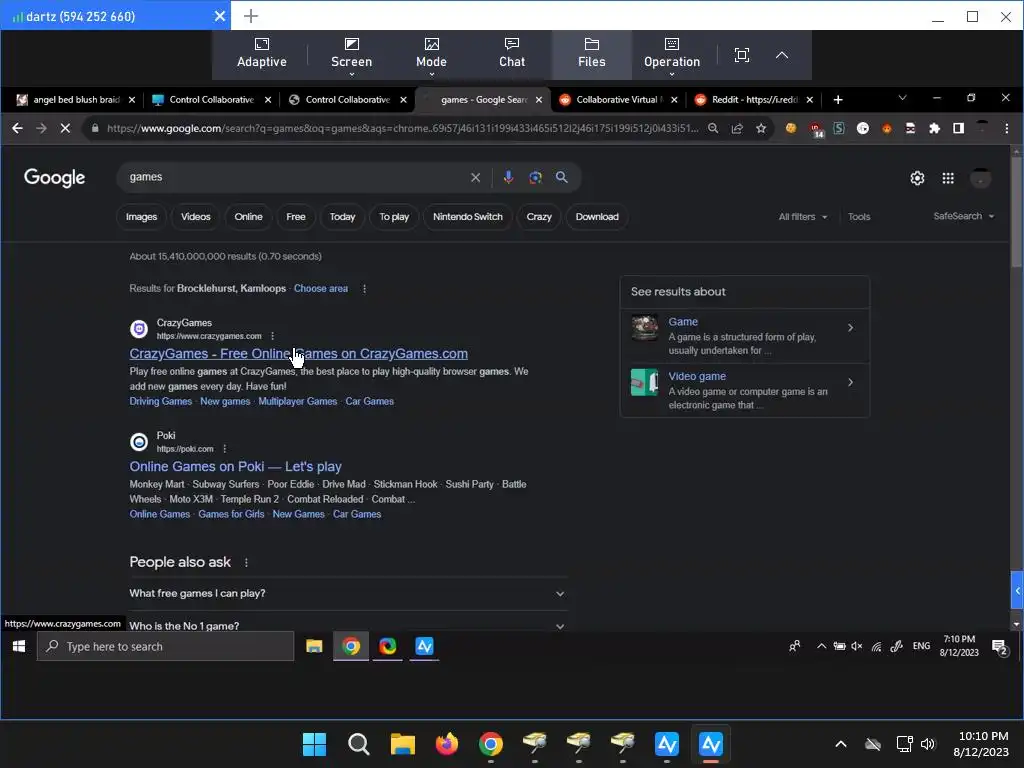Open Google apps grid

[948, 178]
